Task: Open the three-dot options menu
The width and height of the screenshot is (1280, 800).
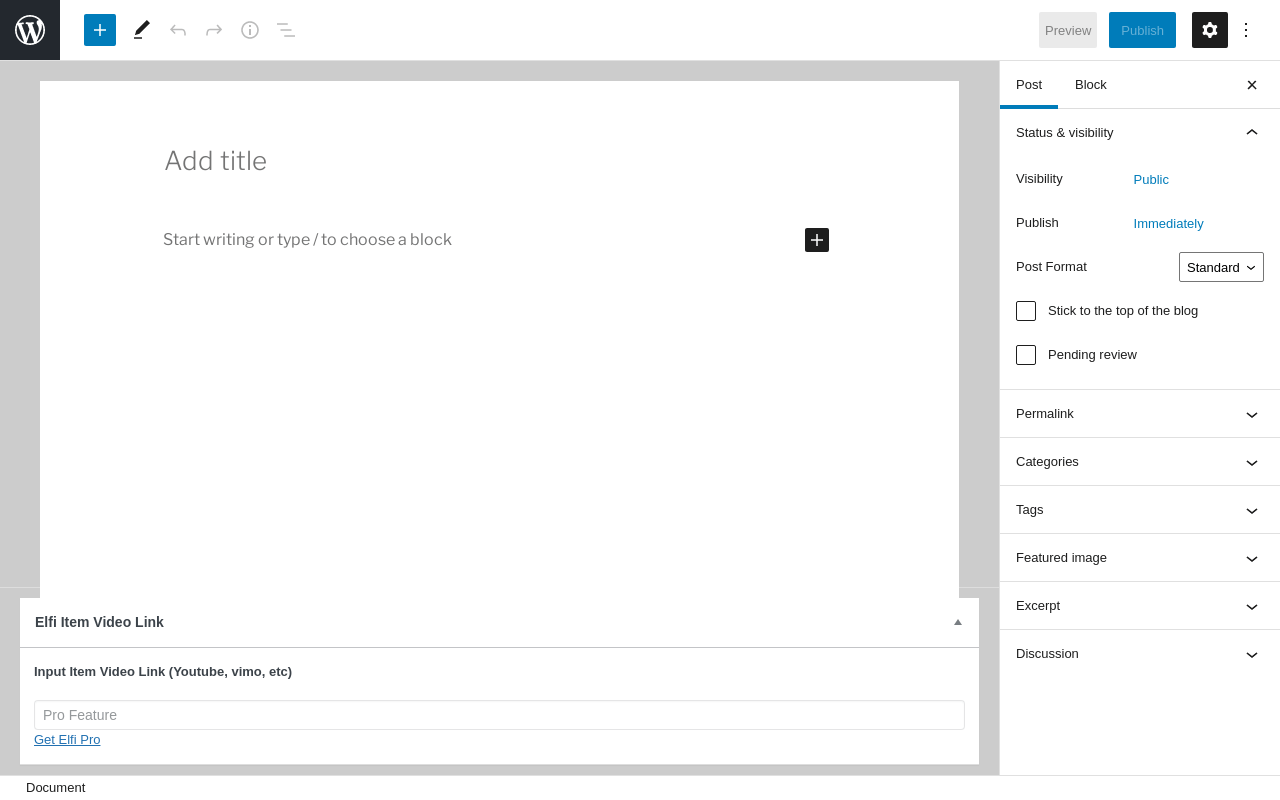Action: click(x=1246, y=30)
